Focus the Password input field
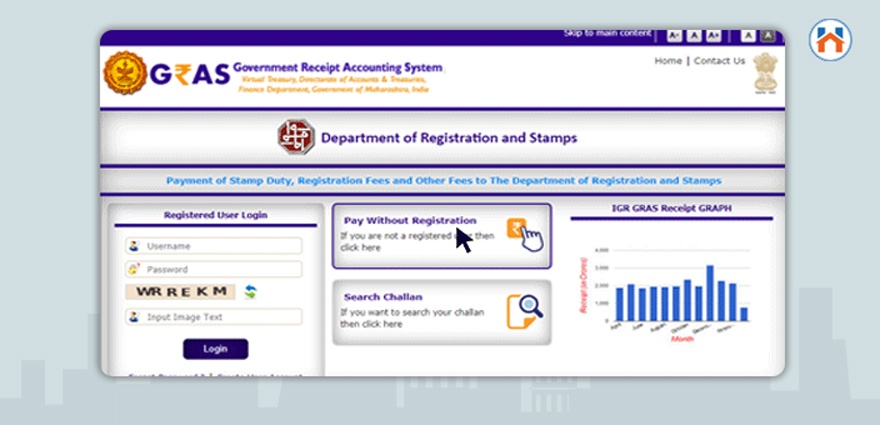The image size is (880, 425). [214, 269]
